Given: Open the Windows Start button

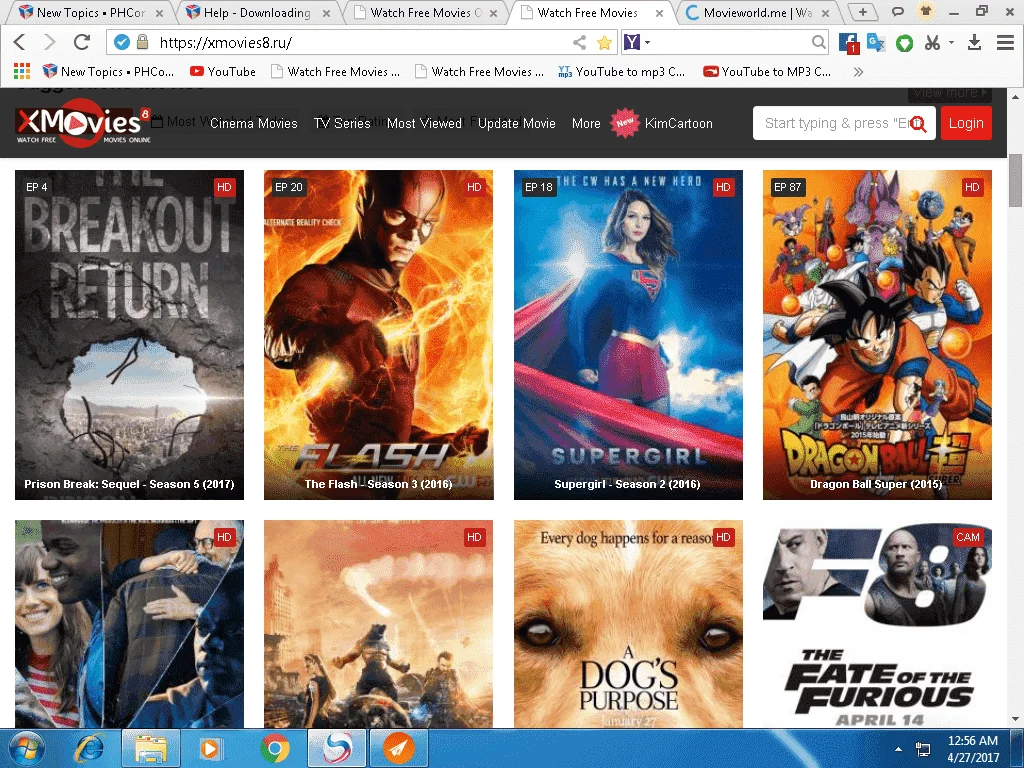Looking at the screenshot, I should tap(27, 748).
